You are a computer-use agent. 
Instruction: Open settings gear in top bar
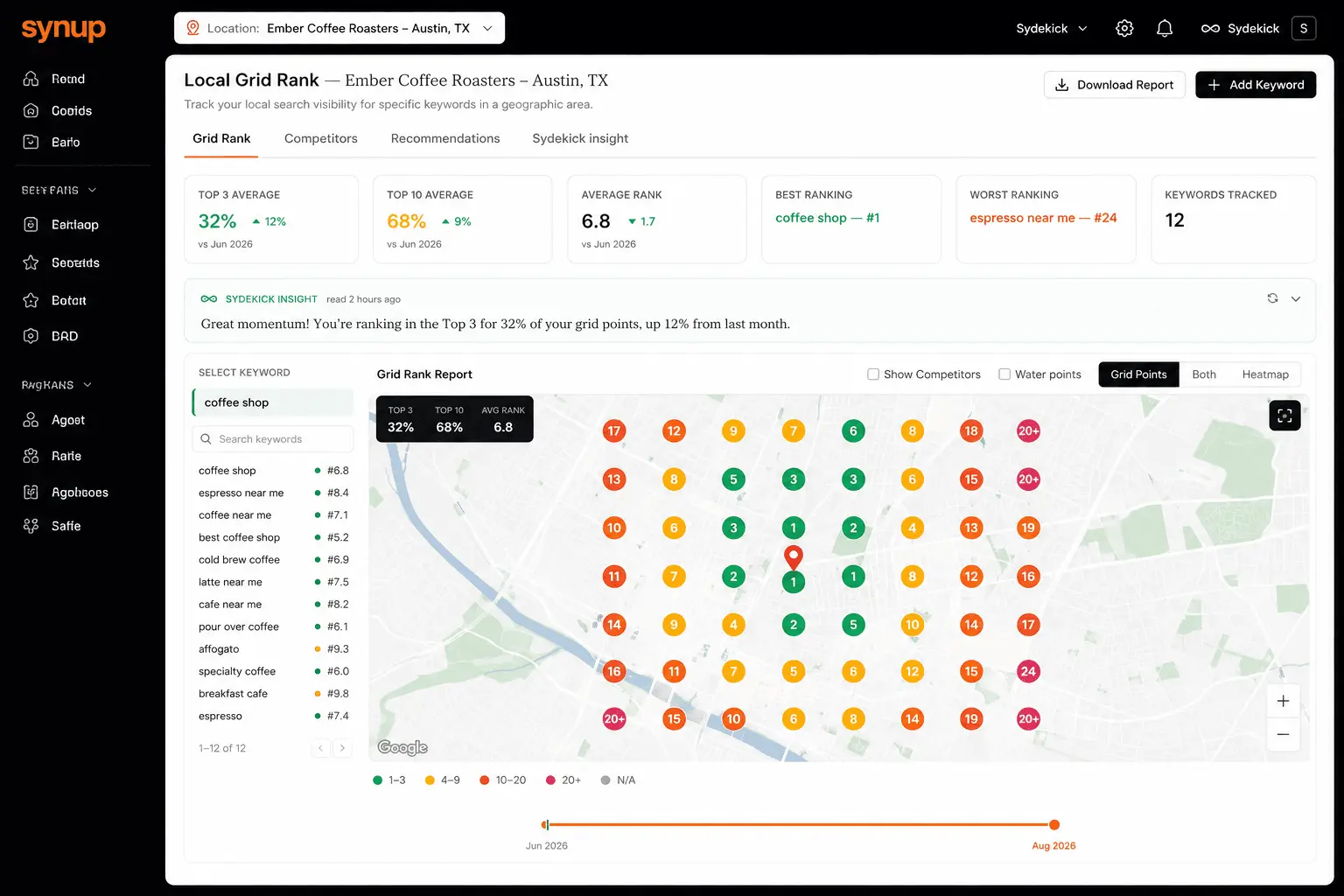(1124, 28)
